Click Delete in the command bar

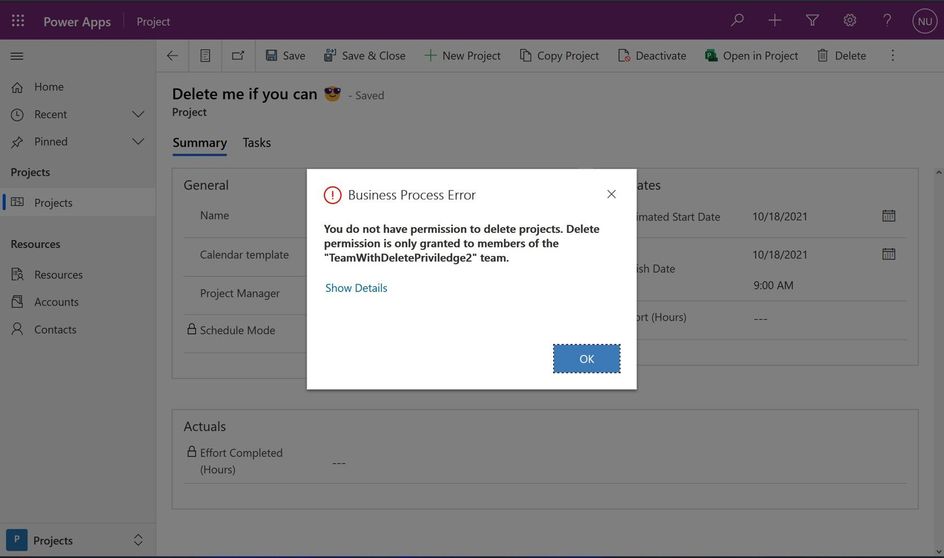point(842,55)
